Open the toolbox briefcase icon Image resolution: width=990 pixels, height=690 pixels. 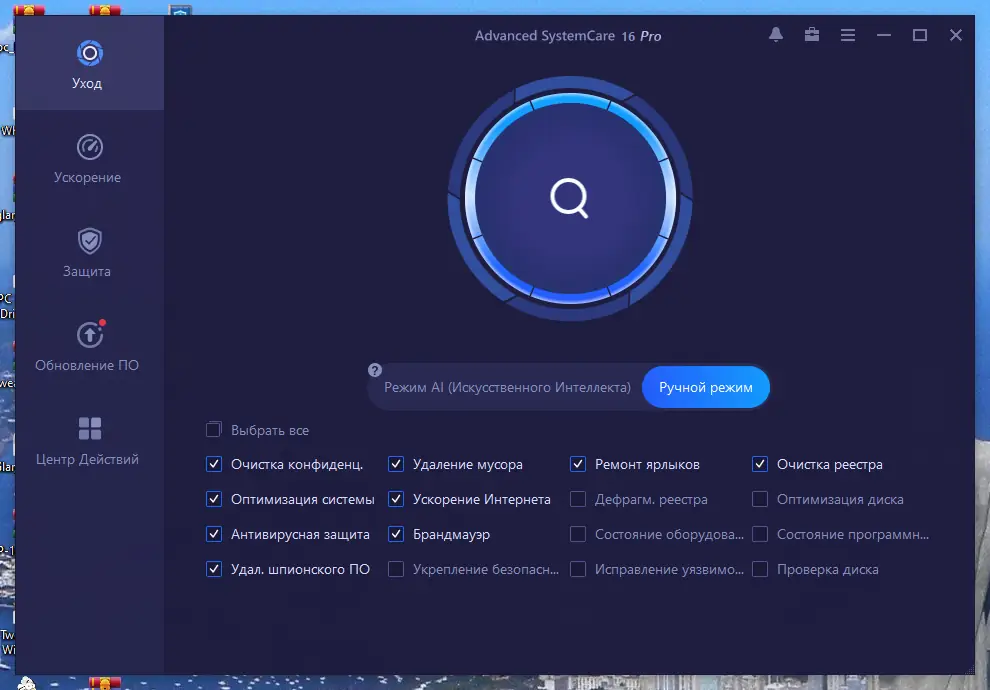pos(812,34)
